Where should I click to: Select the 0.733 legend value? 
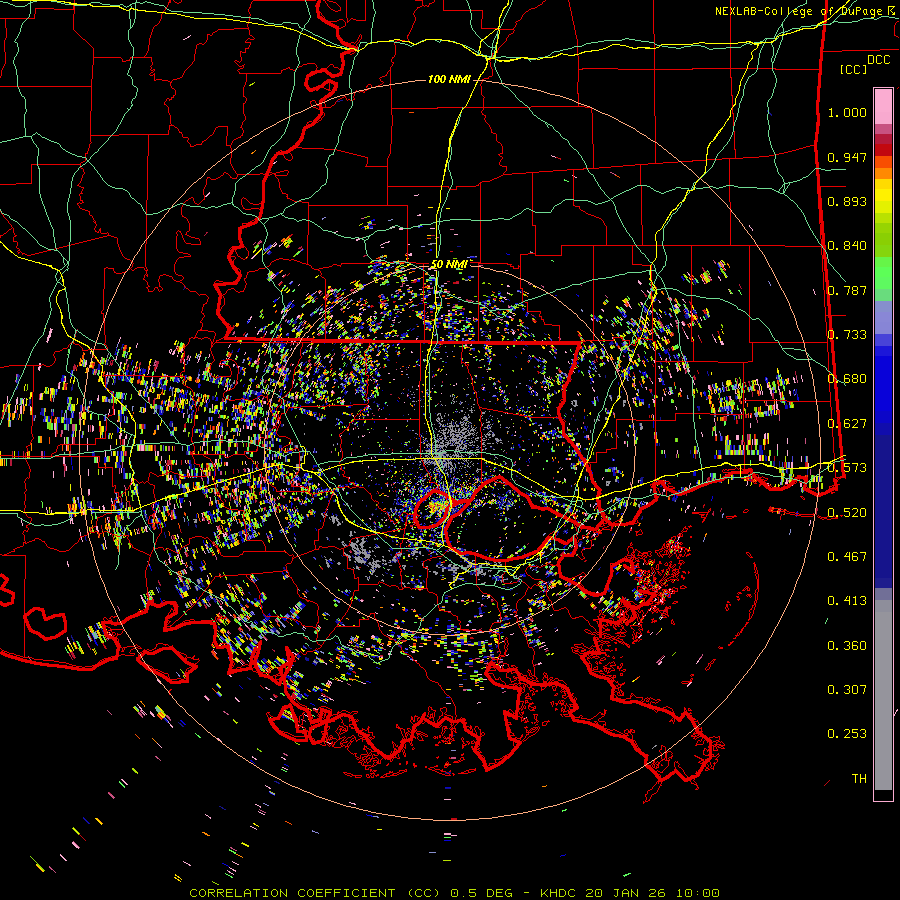847,335
